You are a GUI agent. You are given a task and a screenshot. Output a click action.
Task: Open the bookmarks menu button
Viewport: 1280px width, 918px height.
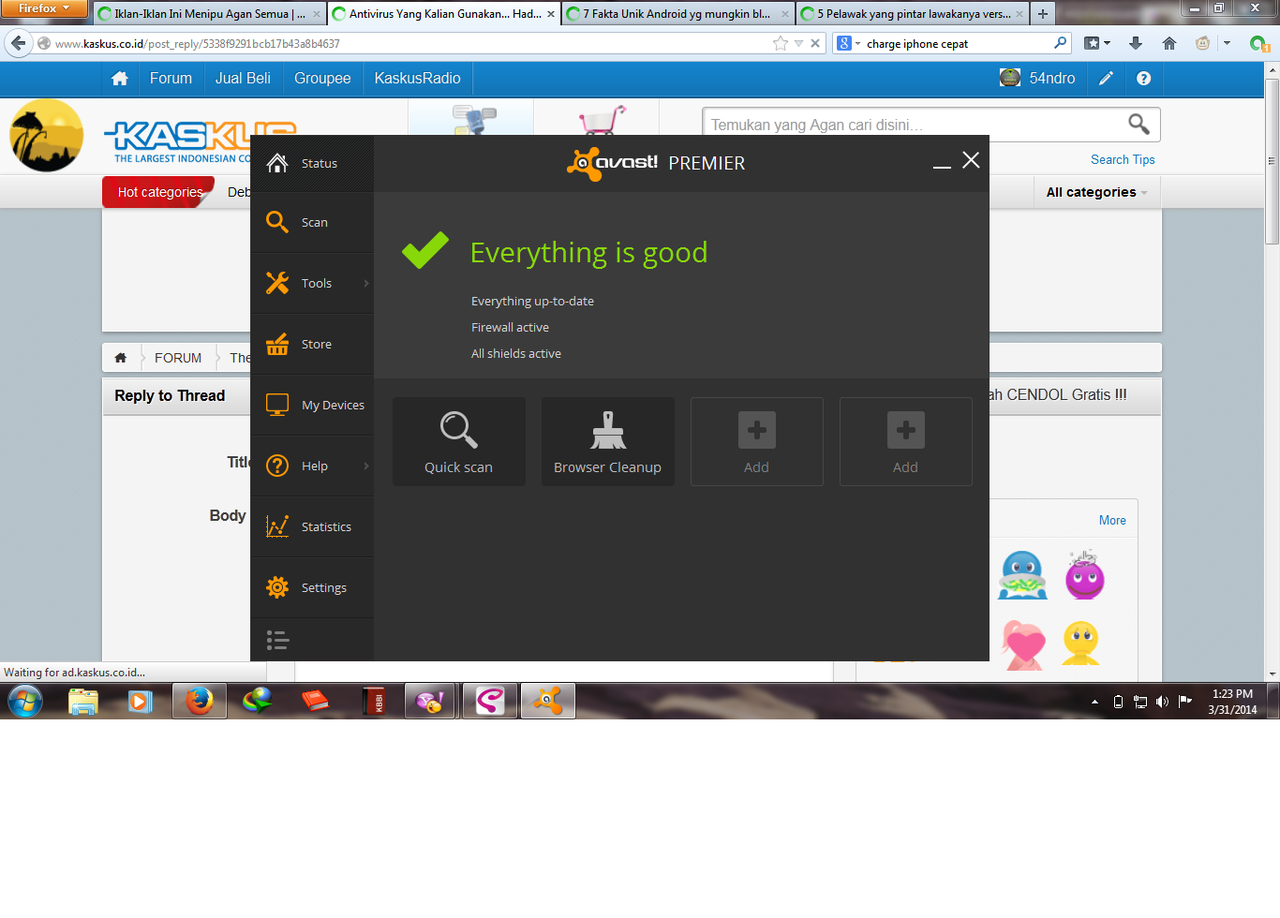[1098, 43]
